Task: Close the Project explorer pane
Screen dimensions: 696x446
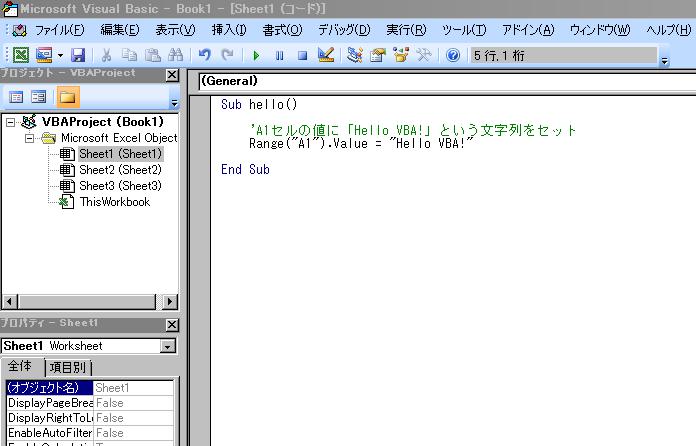Action: (x=172, y=75)
